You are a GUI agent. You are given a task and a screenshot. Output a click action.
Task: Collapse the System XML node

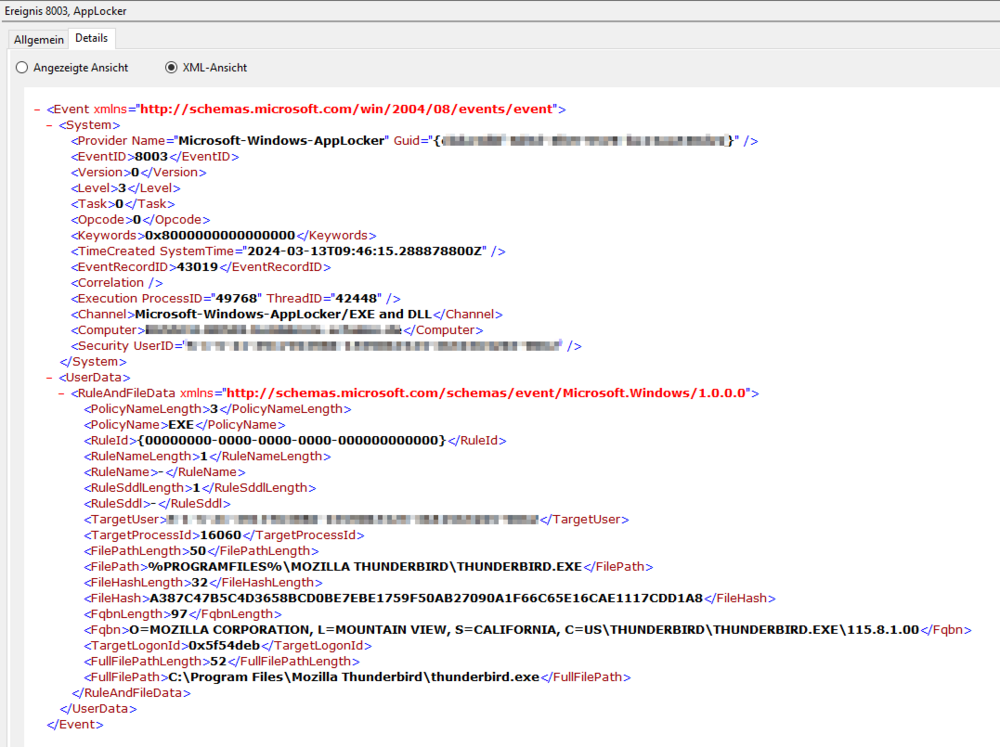pos(50,125)
